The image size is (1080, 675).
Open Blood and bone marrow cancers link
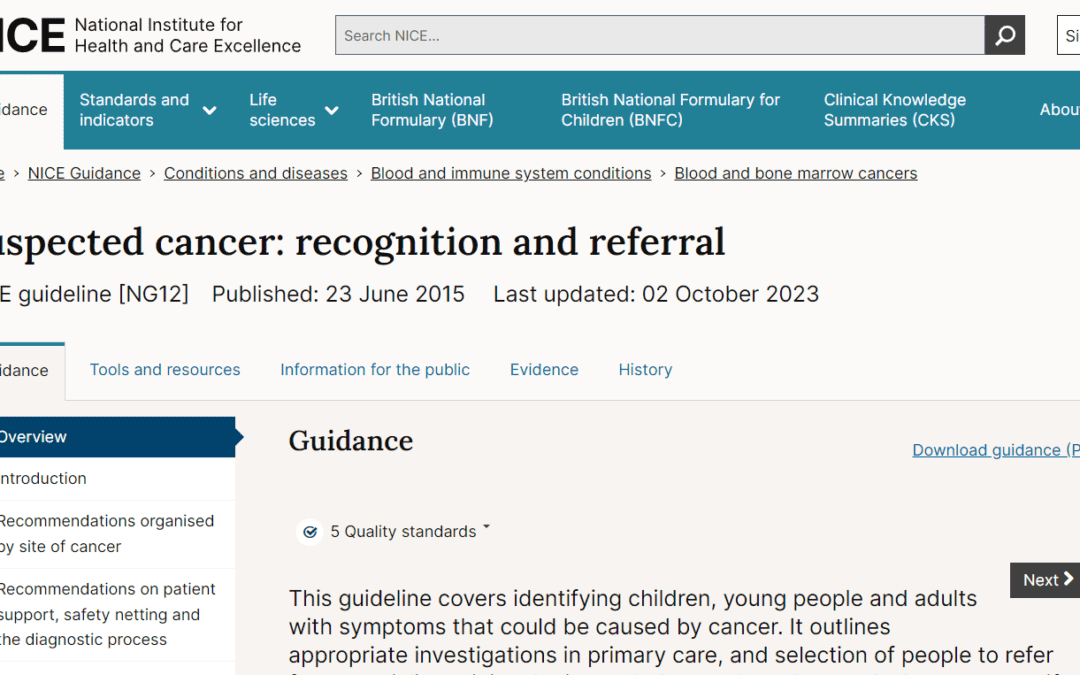coord(796,174)
